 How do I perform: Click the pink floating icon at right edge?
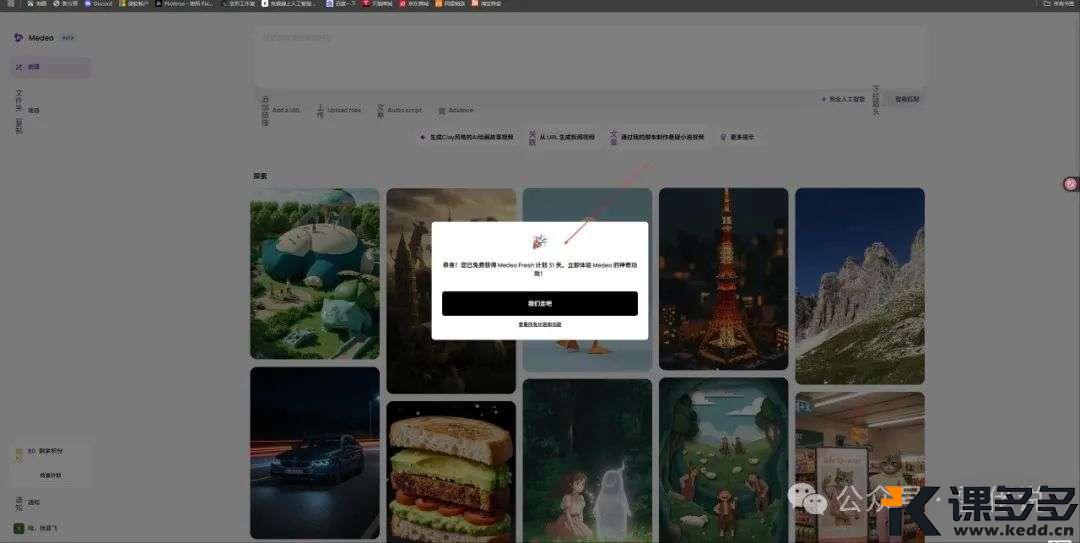click(x=1070, y=183)
